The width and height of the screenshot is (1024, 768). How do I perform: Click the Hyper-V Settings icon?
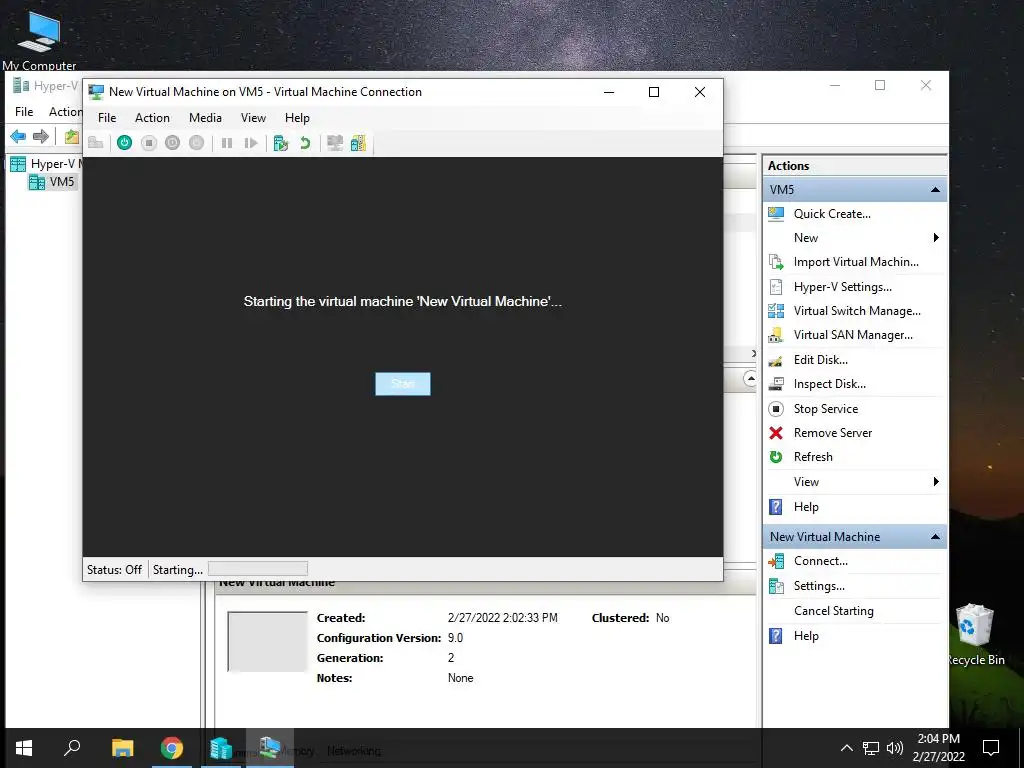[x=776, y=287]
